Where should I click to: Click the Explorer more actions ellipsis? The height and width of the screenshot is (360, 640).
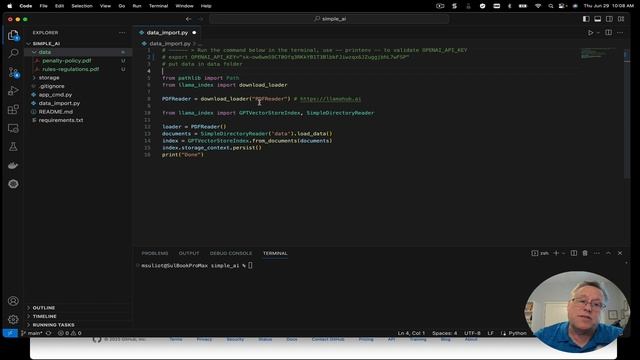[x=122, y=33]
